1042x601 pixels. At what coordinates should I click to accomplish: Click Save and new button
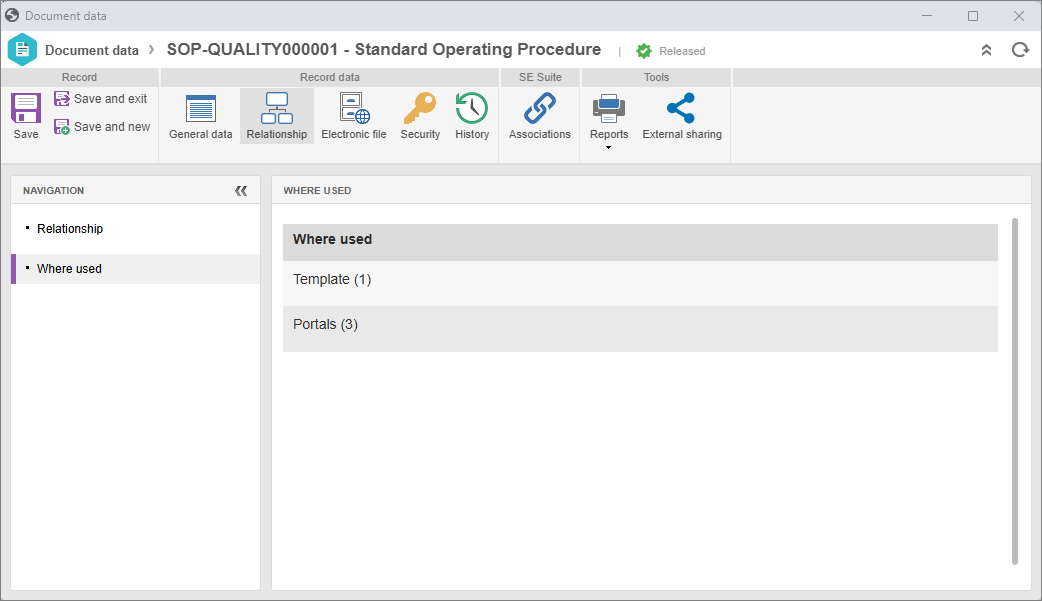pyautogui.click(x=102, y=127)
